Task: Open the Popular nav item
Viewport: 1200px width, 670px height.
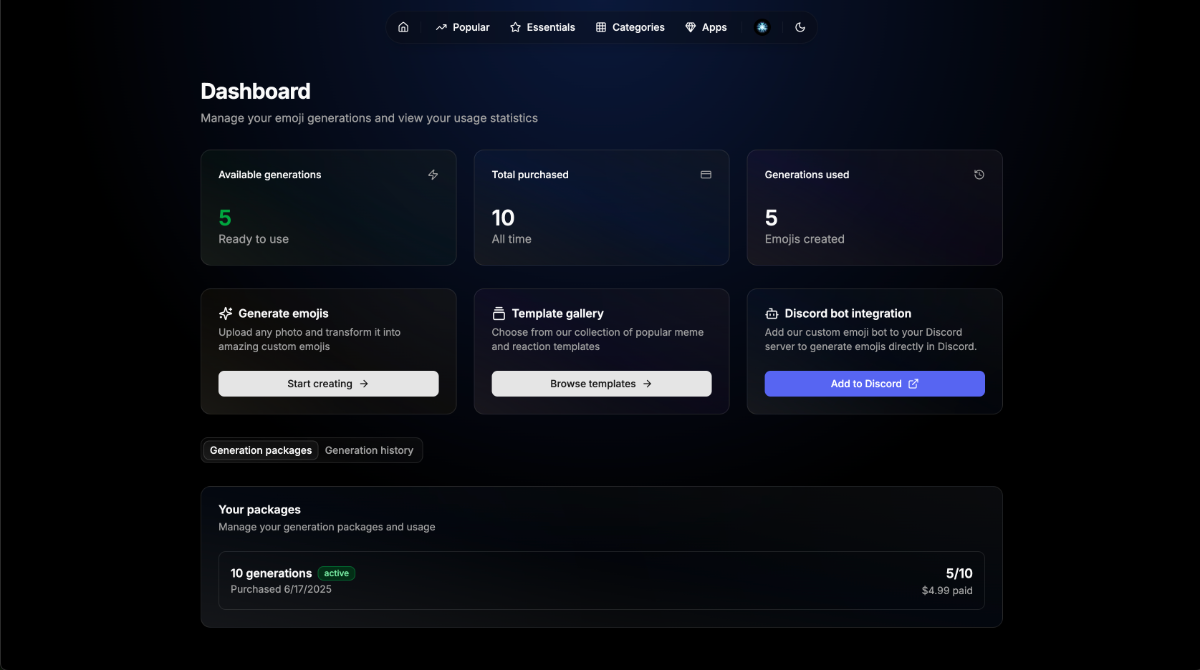Action: click(462, 27)
